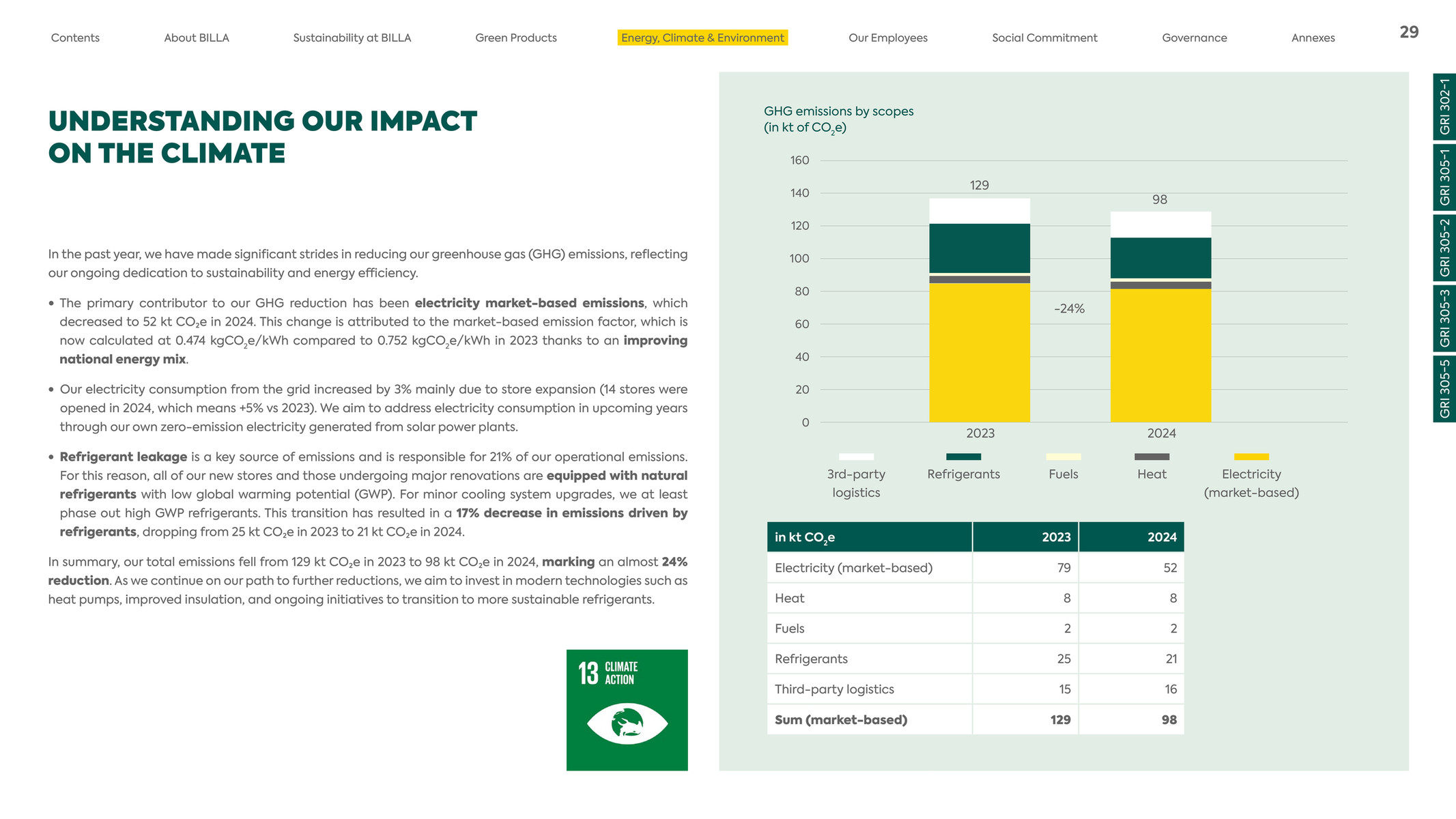Screen dimensions: 1456x819
Task: Click the 160 y-axis label
Action: point(799,160)
